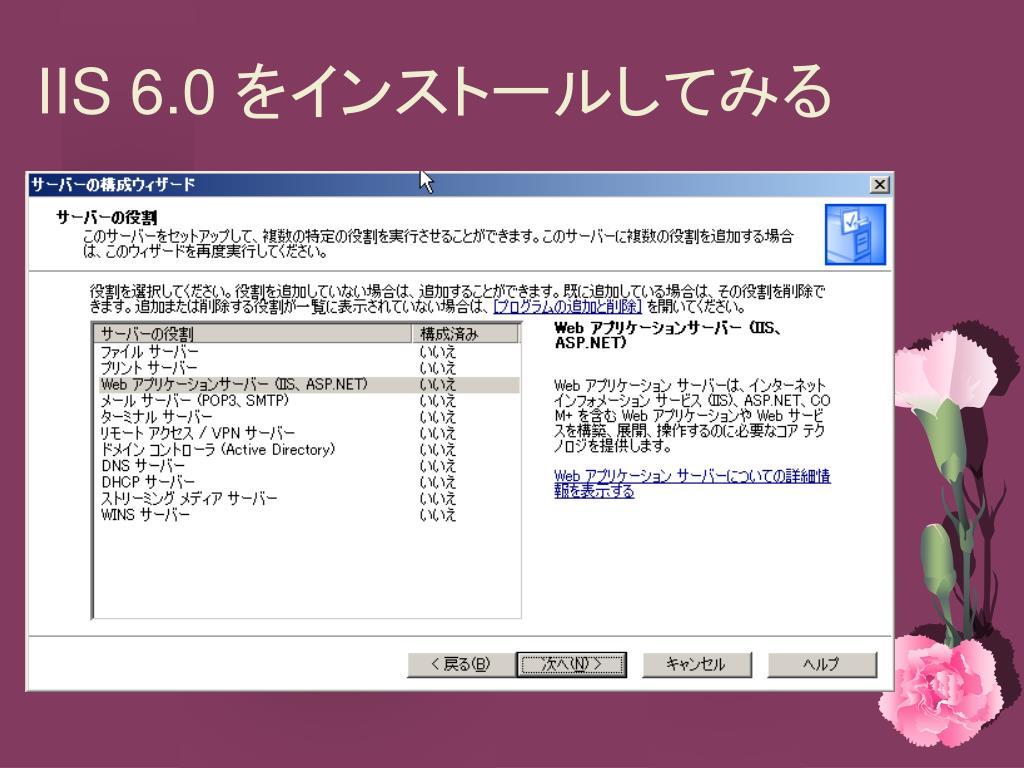Click いいえ status of DNS サーバー
The height and width of the screenshot is (768, 1024).
(x=438, y=466)
